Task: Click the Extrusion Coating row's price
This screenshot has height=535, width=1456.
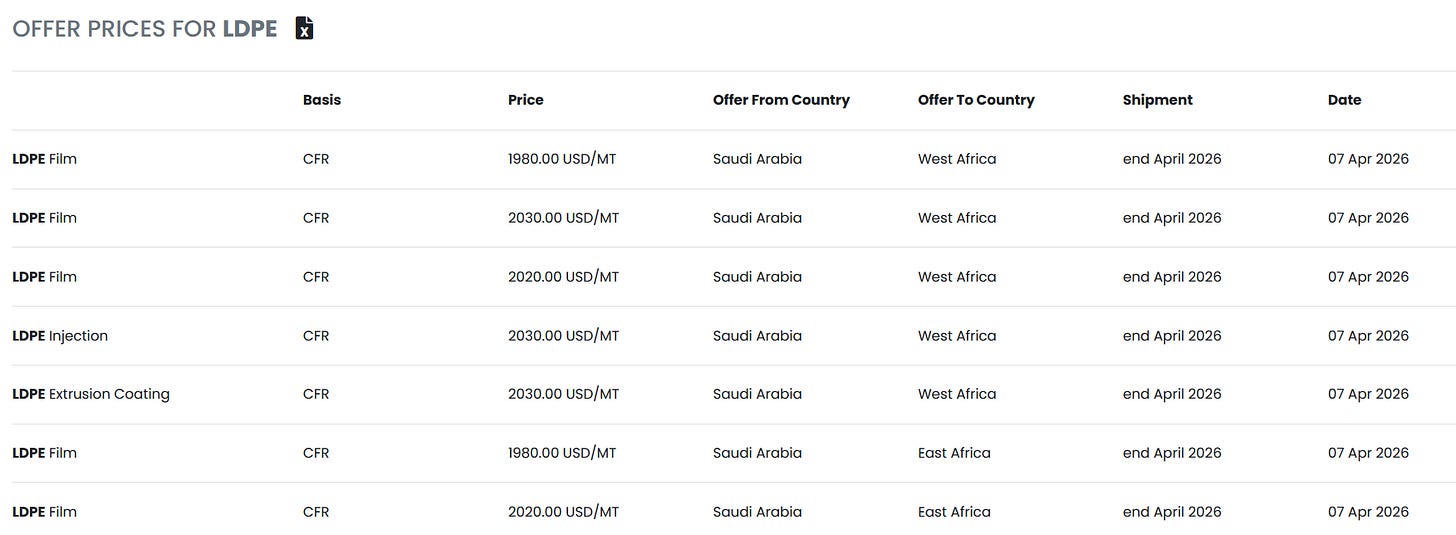Action: 563,394
